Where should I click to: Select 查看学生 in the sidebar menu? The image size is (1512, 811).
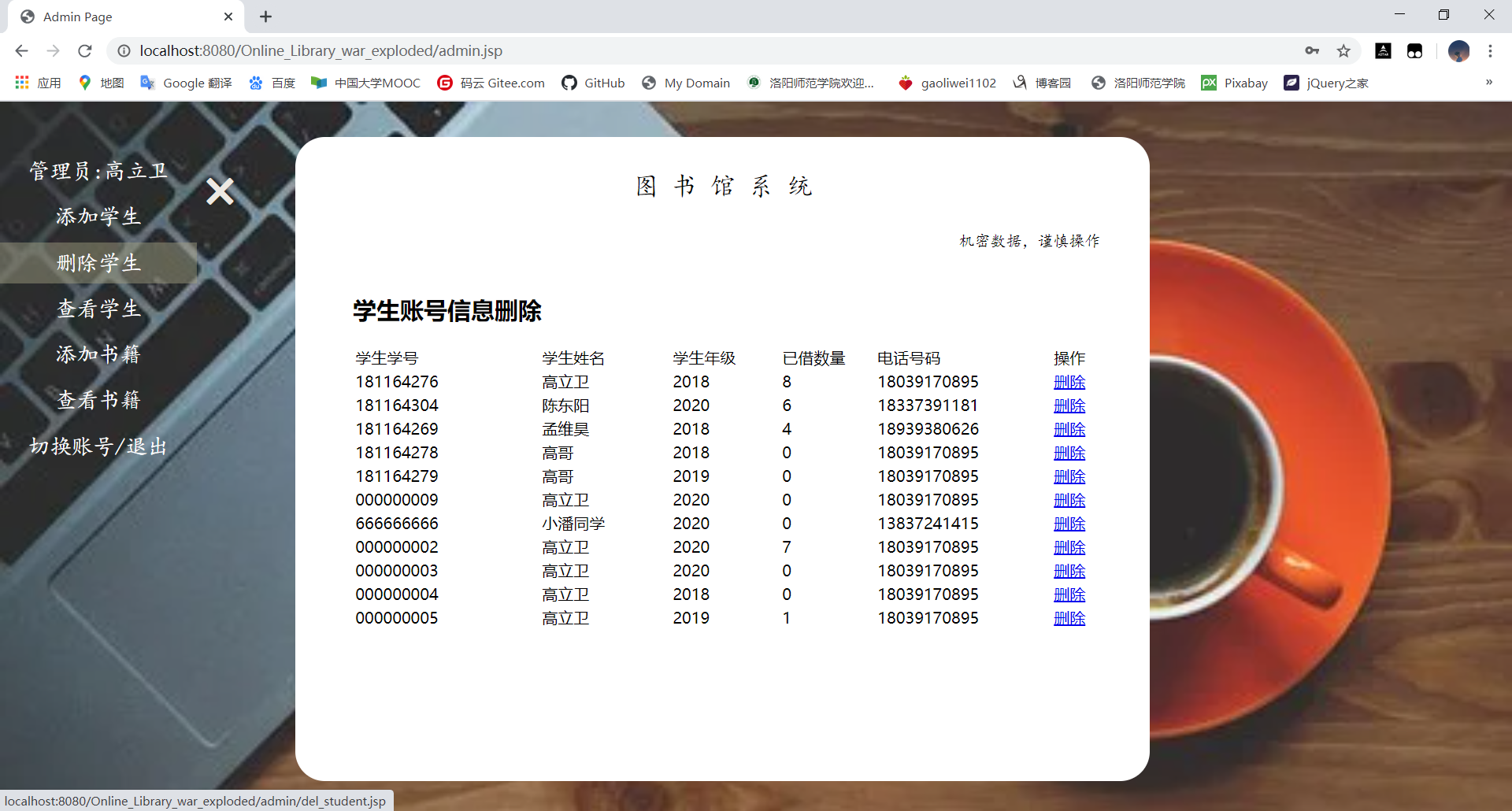[x=98, y=308]
